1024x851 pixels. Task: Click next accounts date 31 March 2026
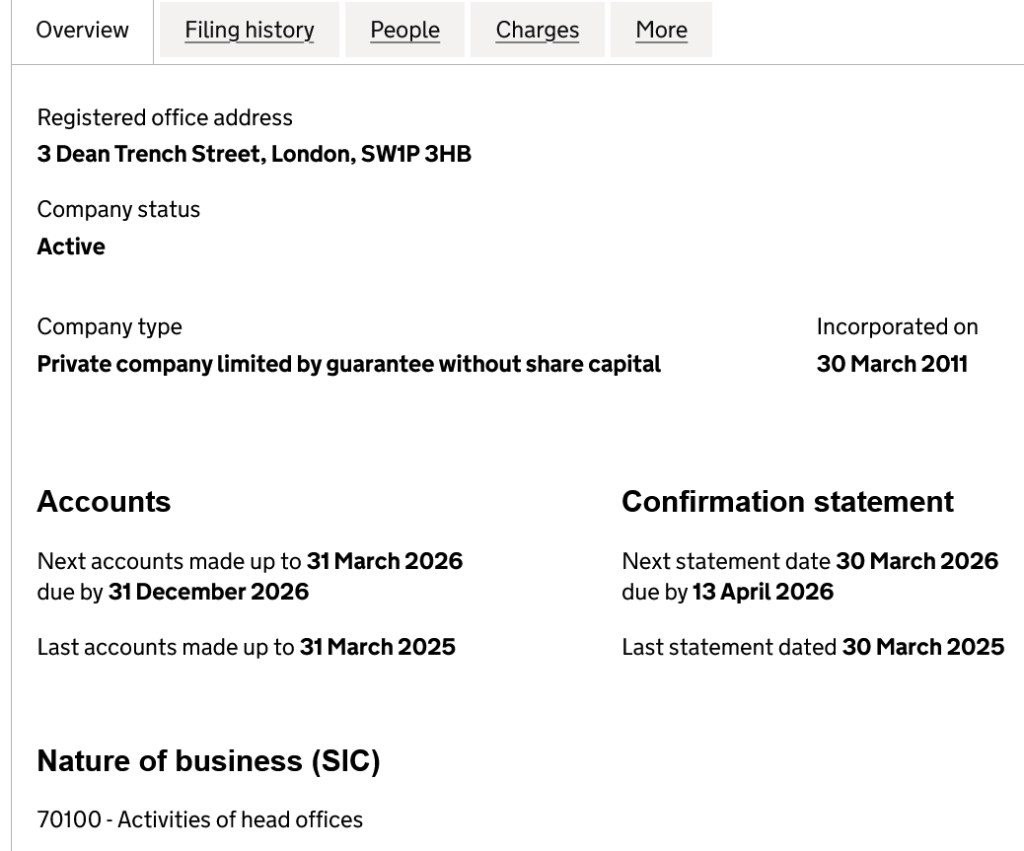(x=385, y=562)
